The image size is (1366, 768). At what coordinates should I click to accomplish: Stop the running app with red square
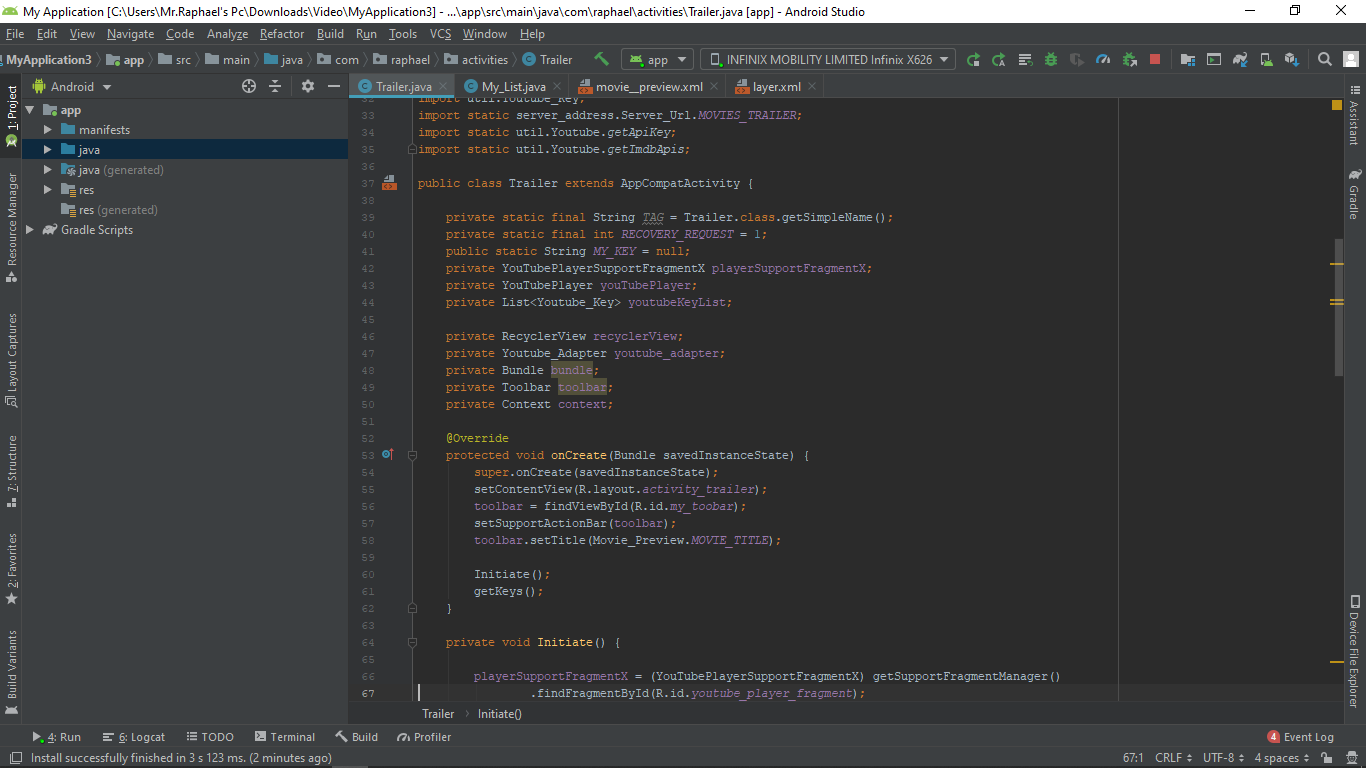[x=1155, y=60]
